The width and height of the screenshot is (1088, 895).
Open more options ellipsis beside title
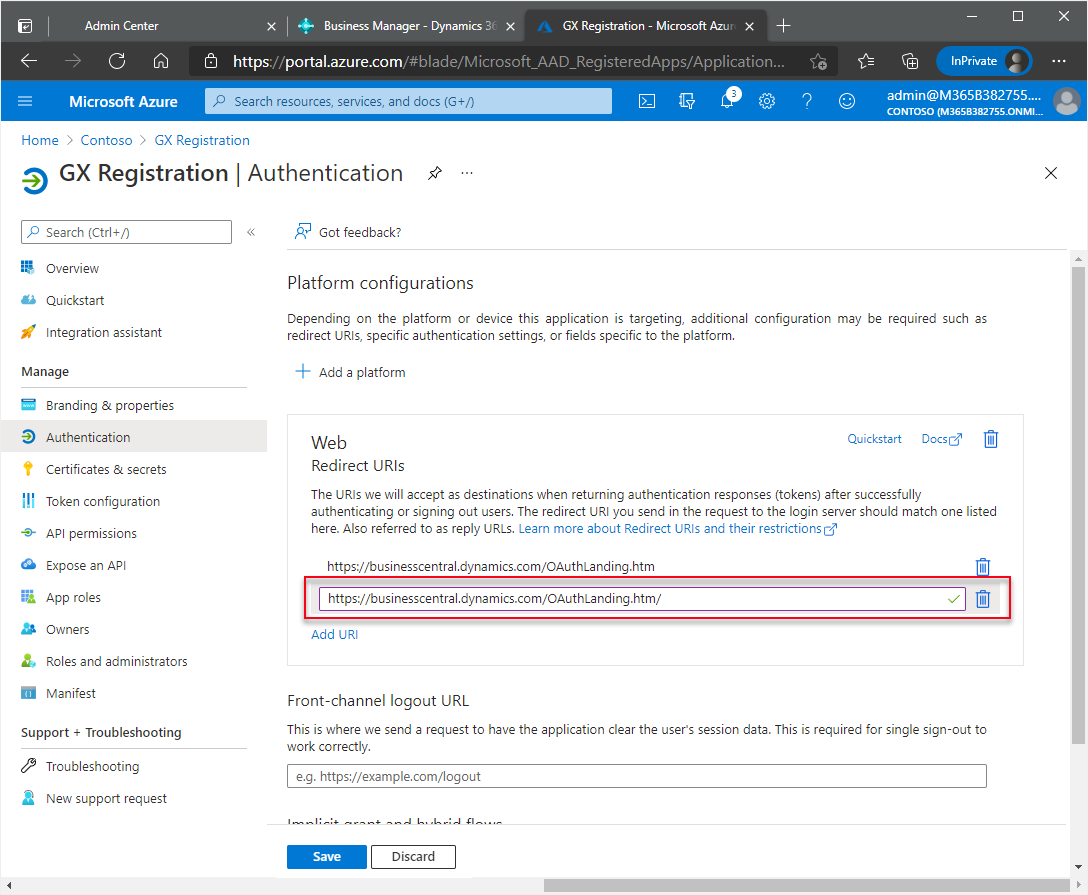pos(467,173)
